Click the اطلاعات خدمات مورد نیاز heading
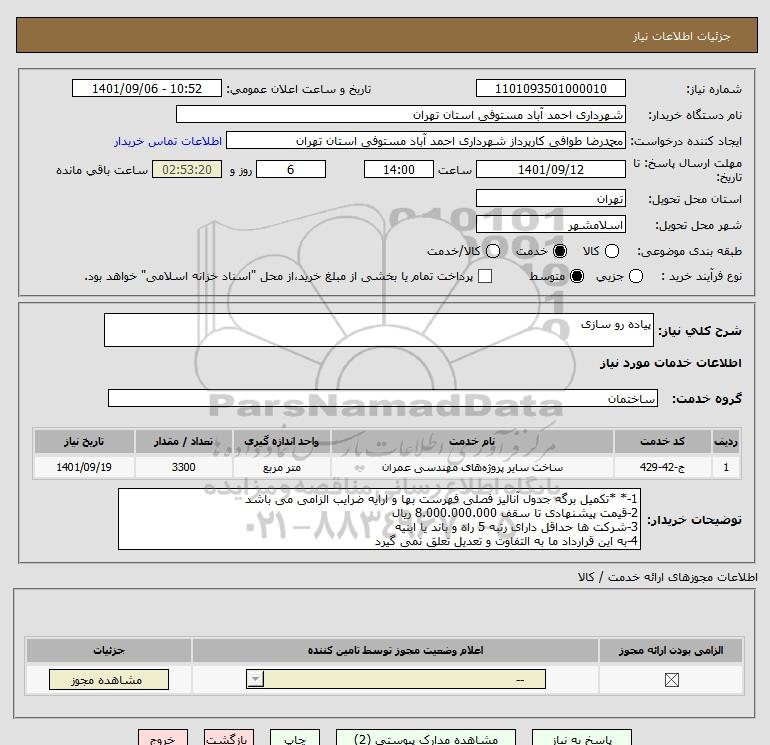The width and height of the screenshot is (770, 745). [x=671, y=363]
